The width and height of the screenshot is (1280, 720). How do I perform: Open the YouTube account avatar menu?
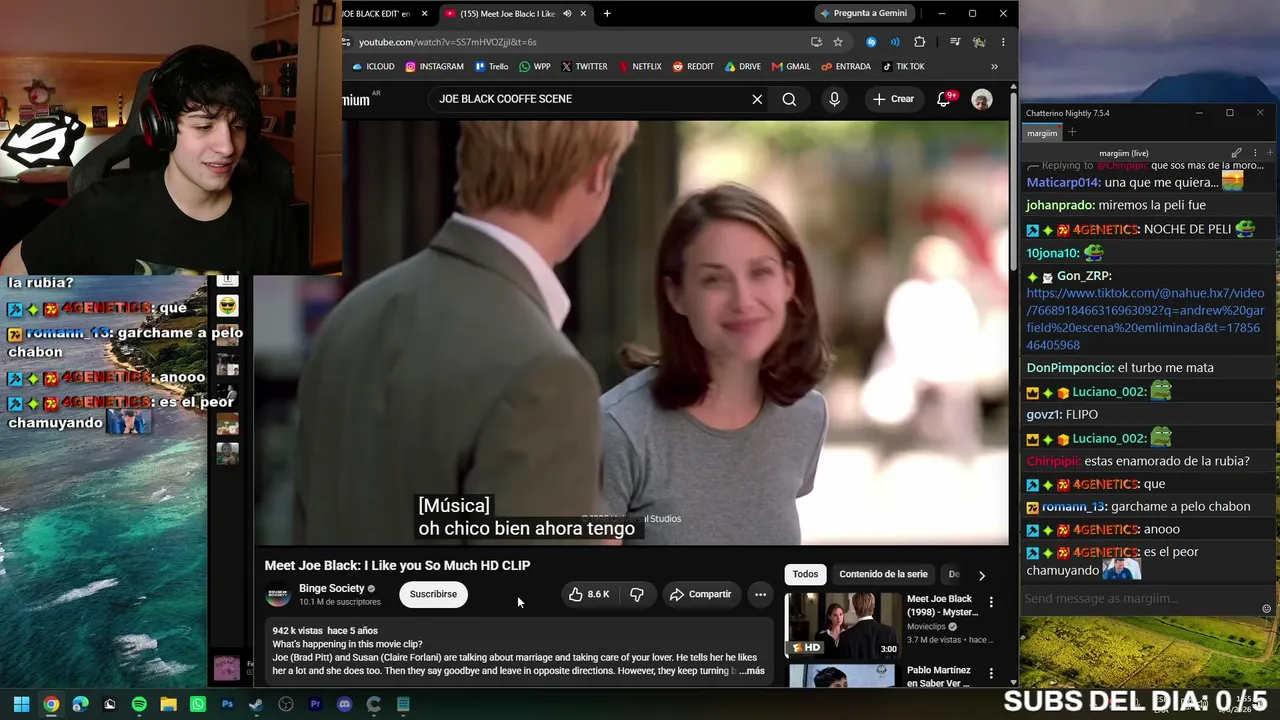pos(982,99)
